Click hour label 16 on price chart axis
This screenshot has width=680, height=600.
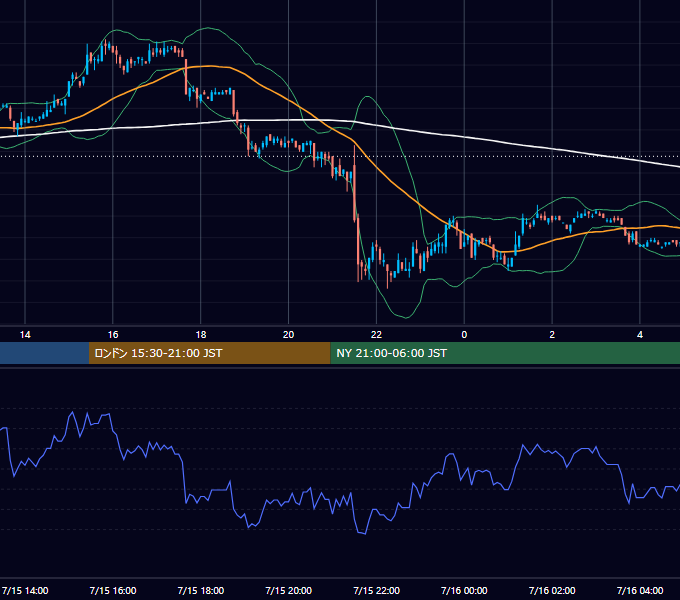pyautogui.click(x=113, y=335)
